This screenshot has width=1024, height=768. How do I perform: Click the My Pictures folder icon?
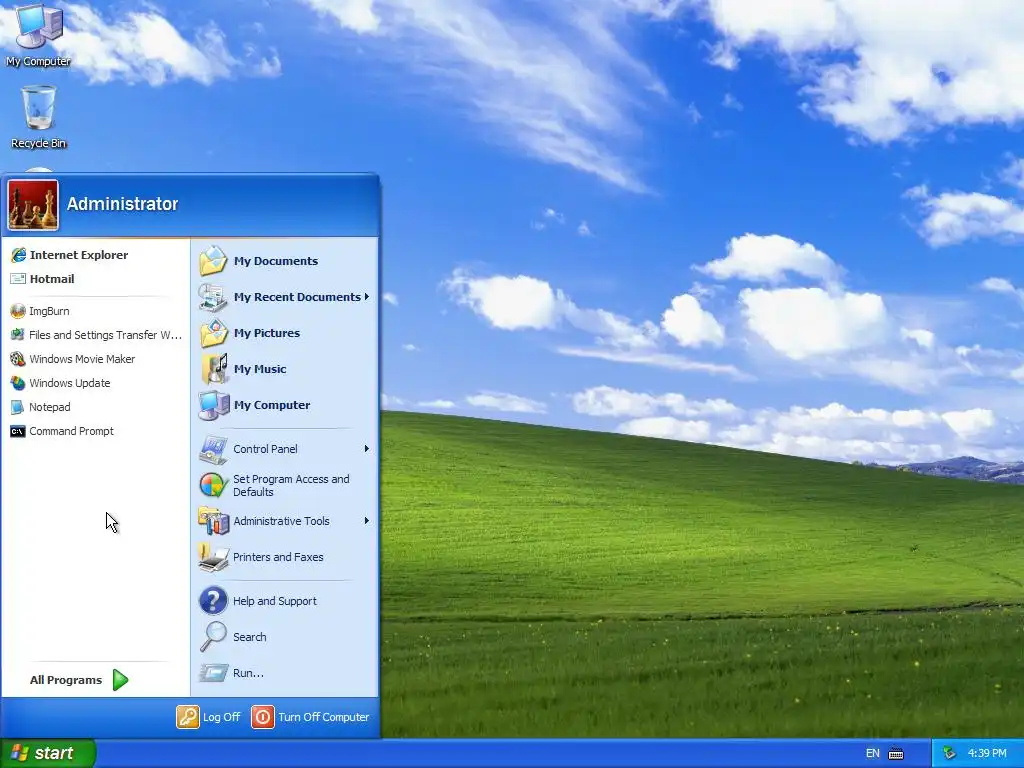pos(214,333)
